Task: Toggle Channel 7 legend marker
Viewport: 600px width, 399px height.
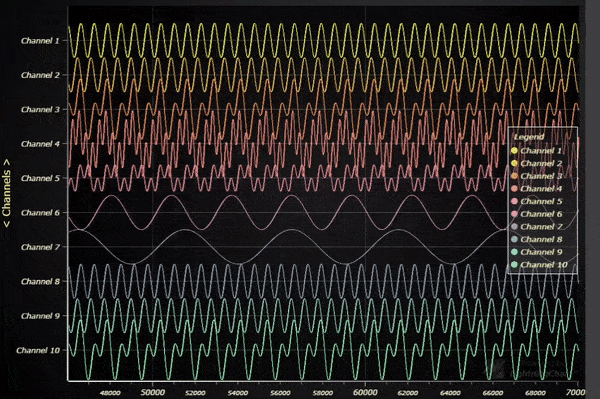Action: tap(514, 226)
